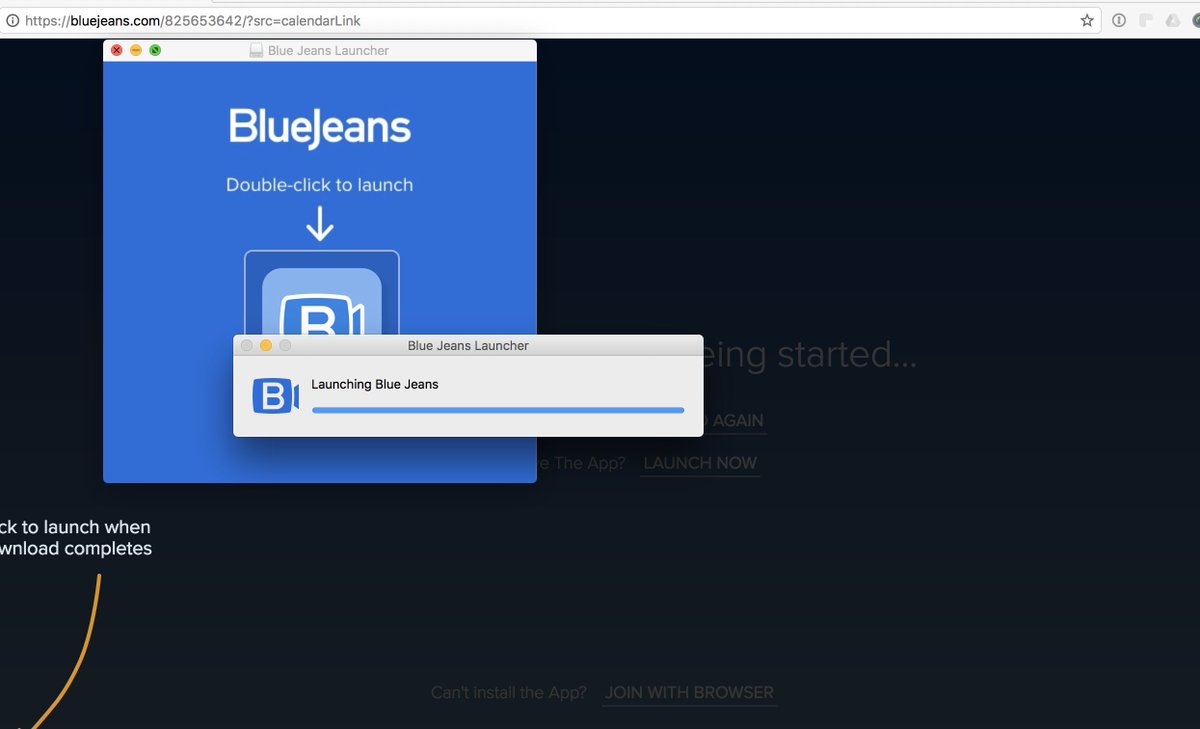Screen dimensions: 1200x729
Task: Click the LAUNCH NOW link
Action: (x=700, y=463)
